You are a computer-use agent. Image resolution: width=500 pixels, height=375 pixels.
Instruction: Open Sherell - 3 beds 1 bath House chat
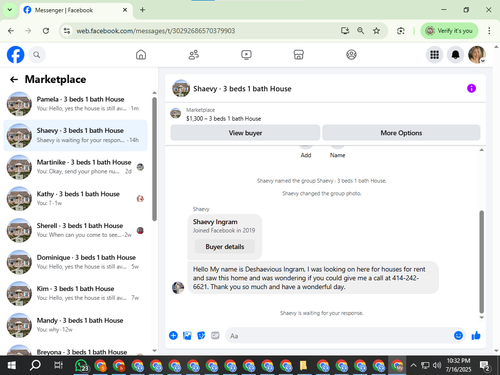[75, 230]
